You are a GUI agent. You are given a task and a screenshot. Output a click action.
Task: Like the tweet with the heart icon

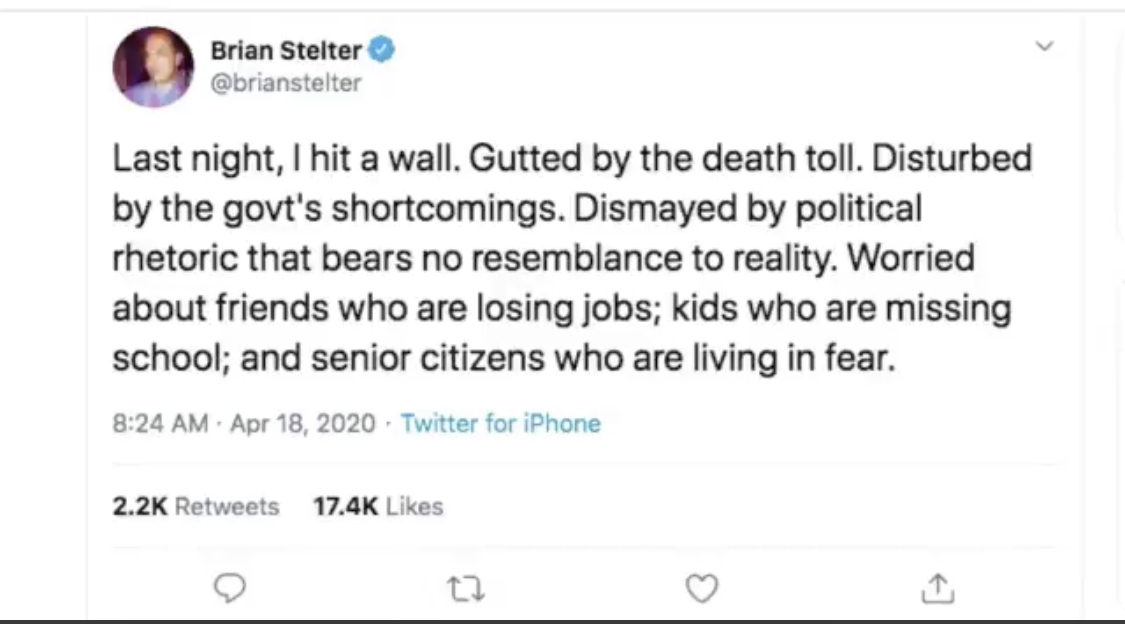702,588
